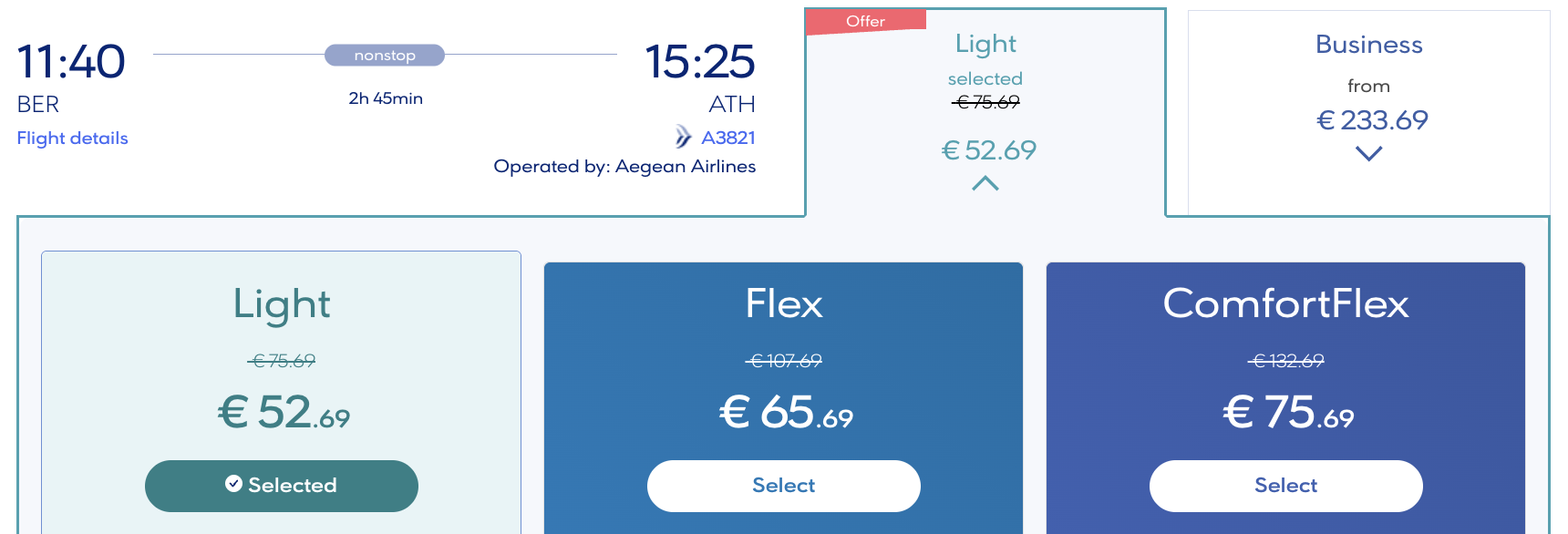This screenshot has height=534, width=1568.
Task: Collapse the Light fare chevron arrow
Action: (985, 184)
